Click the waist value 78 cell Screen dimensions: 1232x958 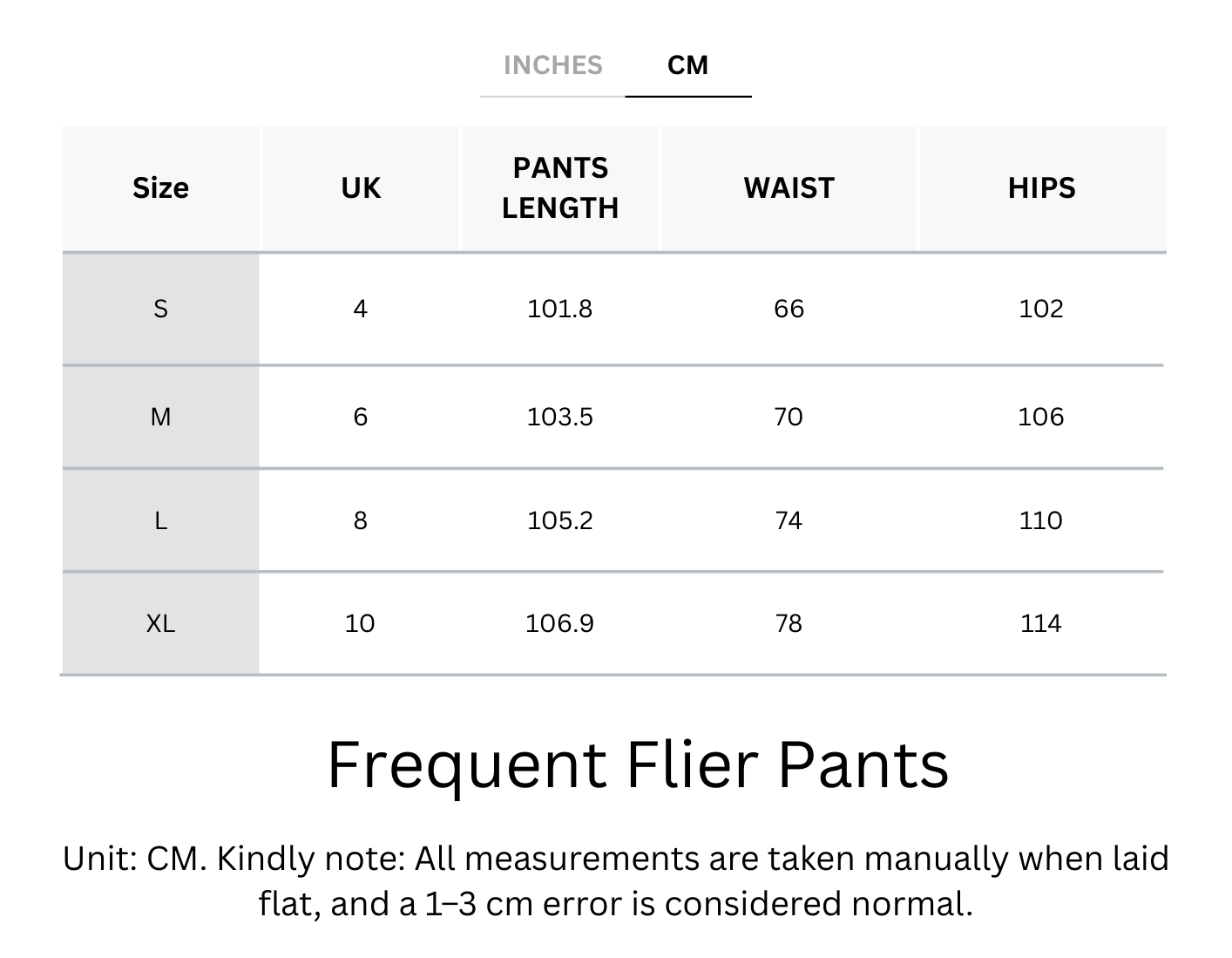click(x=789, y=623)
